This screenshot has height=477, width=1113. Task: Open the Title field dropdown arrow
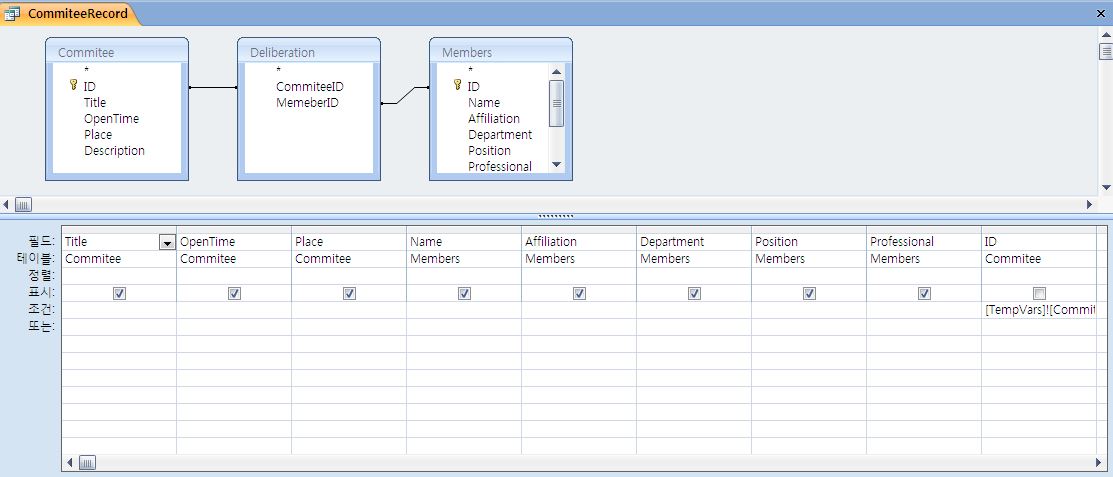pyautogui.click(x=168, y=243)
